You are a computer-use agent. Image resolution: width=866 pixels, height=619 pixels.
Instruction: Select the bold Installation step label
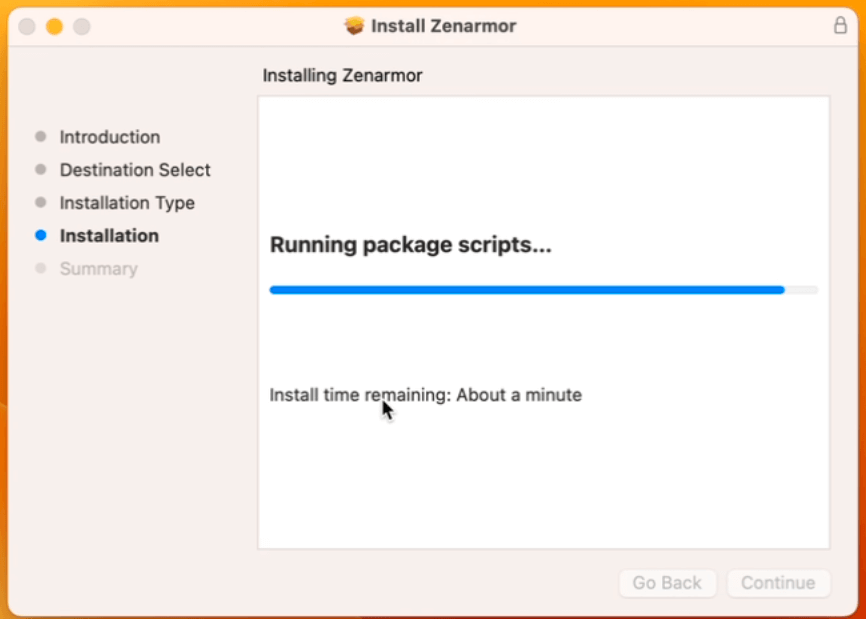[x=109, y=236]
